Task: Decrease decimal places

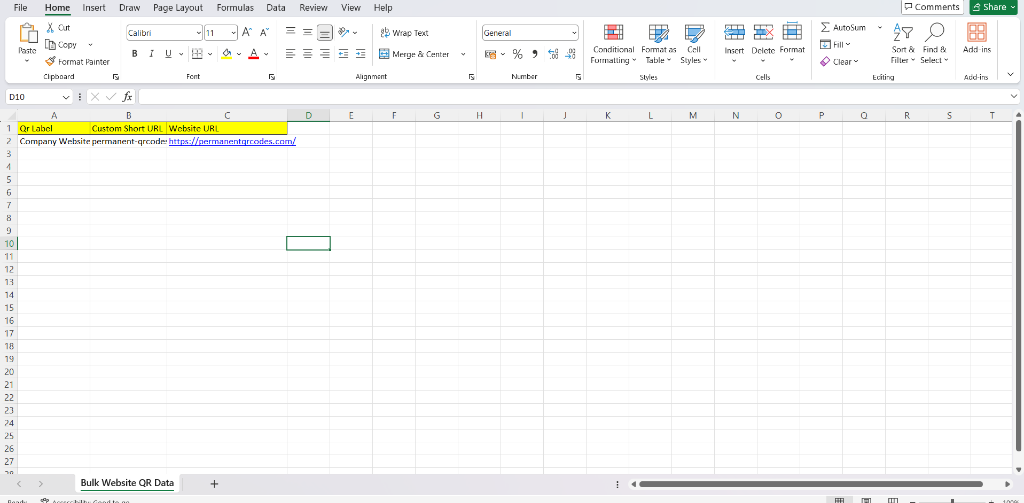Action: coord(571,54)
